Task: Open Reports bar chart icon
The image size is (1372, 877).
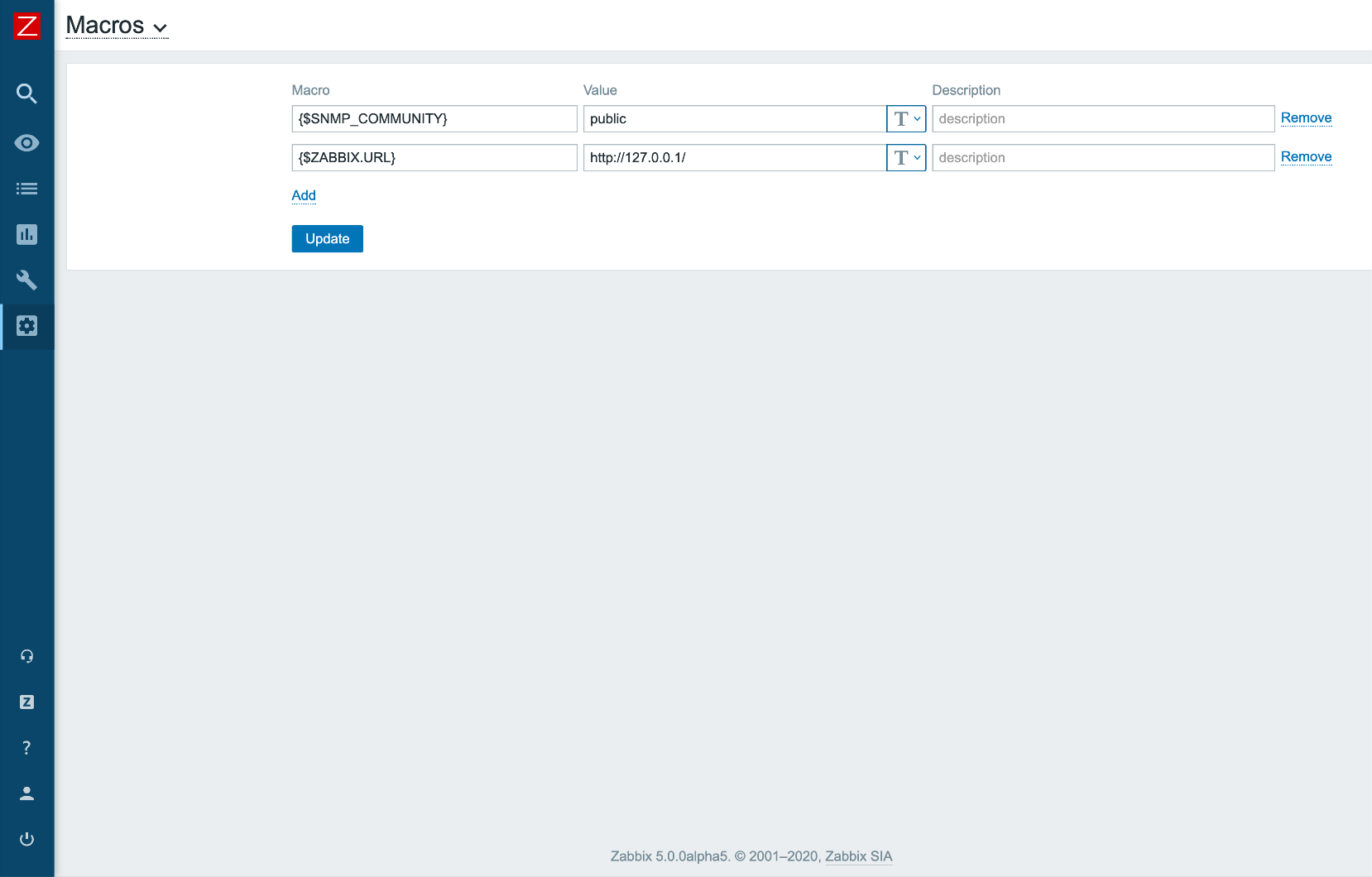Action: pyautogui.click(x=26, y=235)
